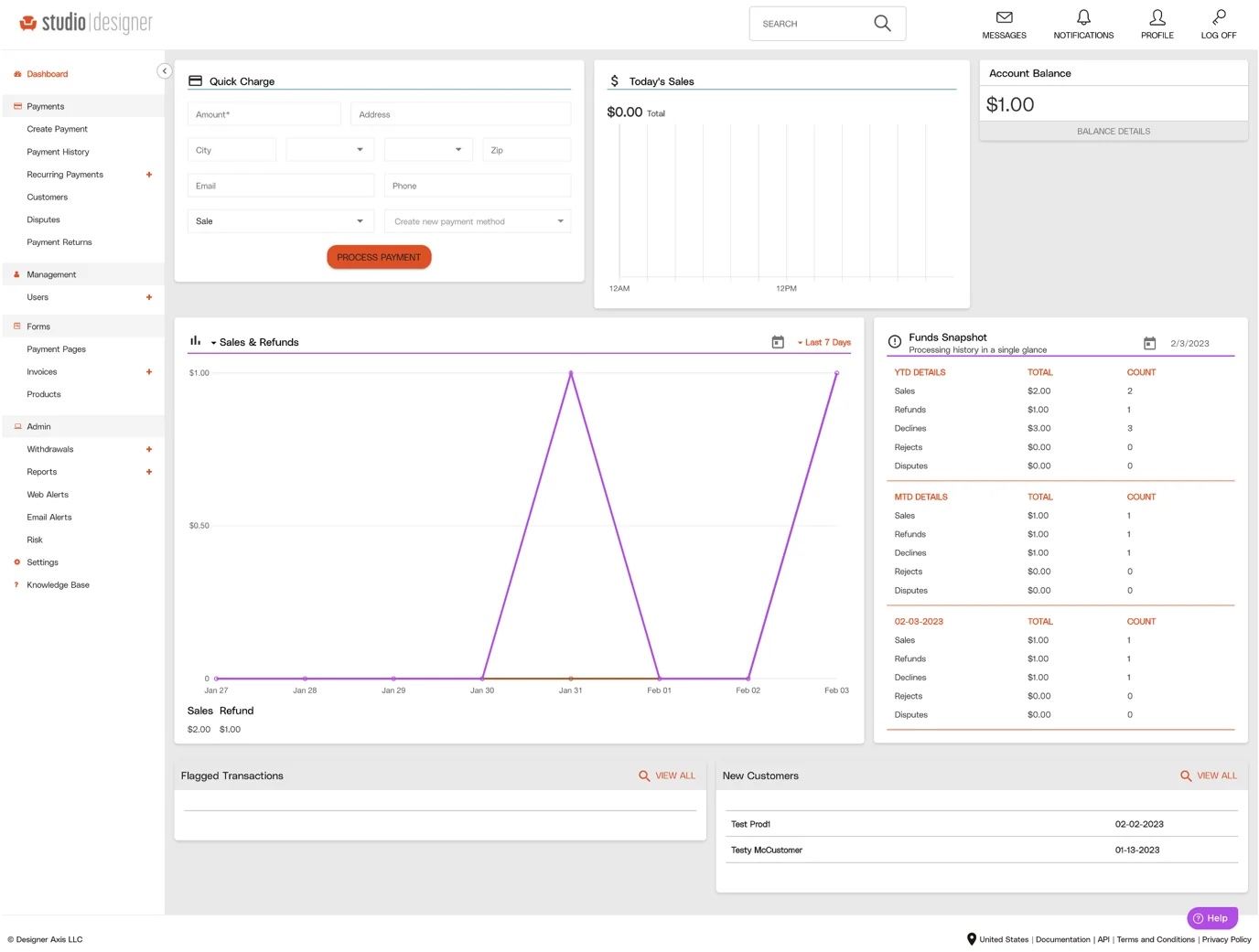The height and width of the screenshot is (952, 1259).
Task: Click the Knowledge Base question mark icon
Action: pos(15,584)
